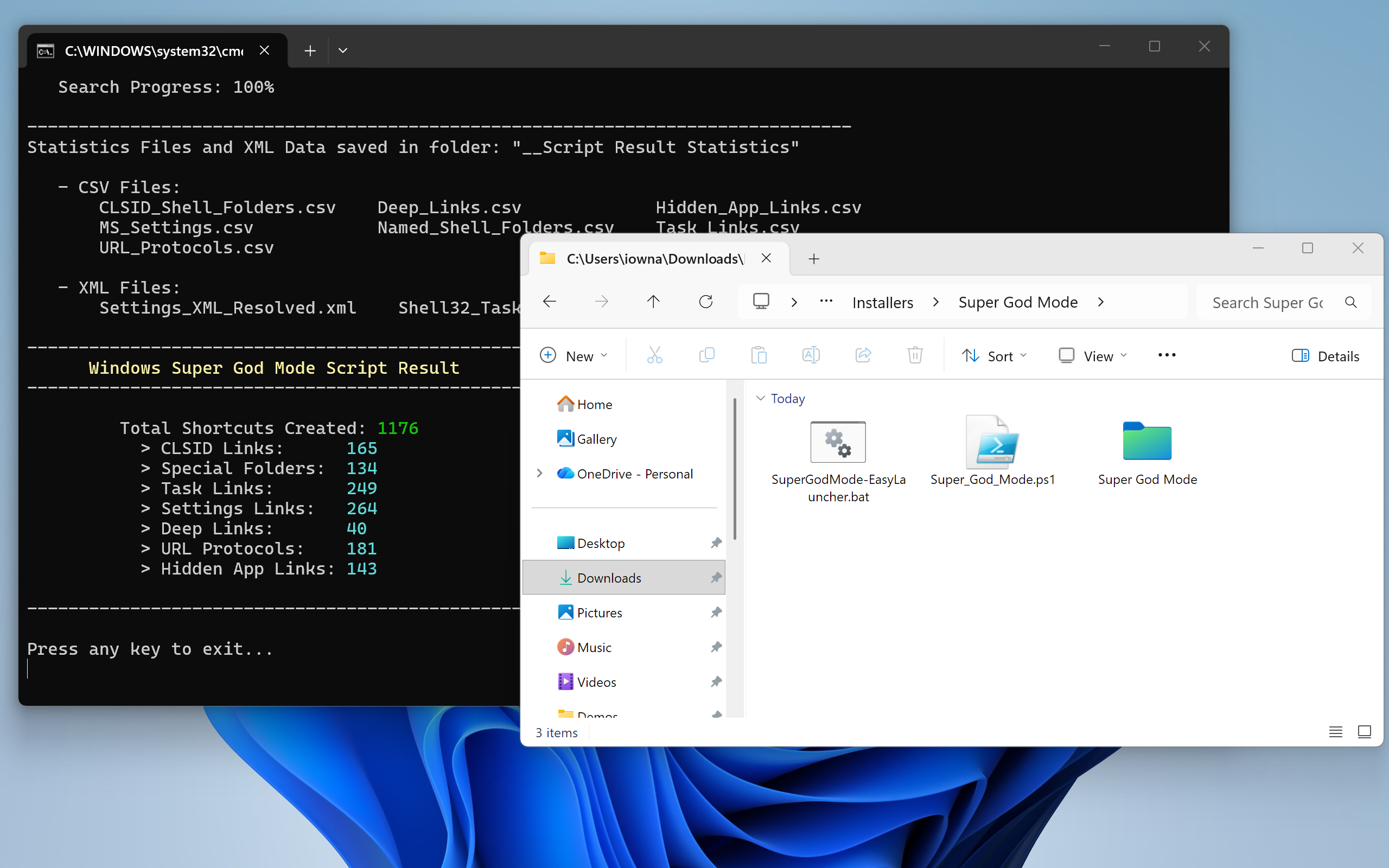The image size is (1389, 868).
Task: Switch to details list view icon in status bar
Action: click(x=1336, y=732)
